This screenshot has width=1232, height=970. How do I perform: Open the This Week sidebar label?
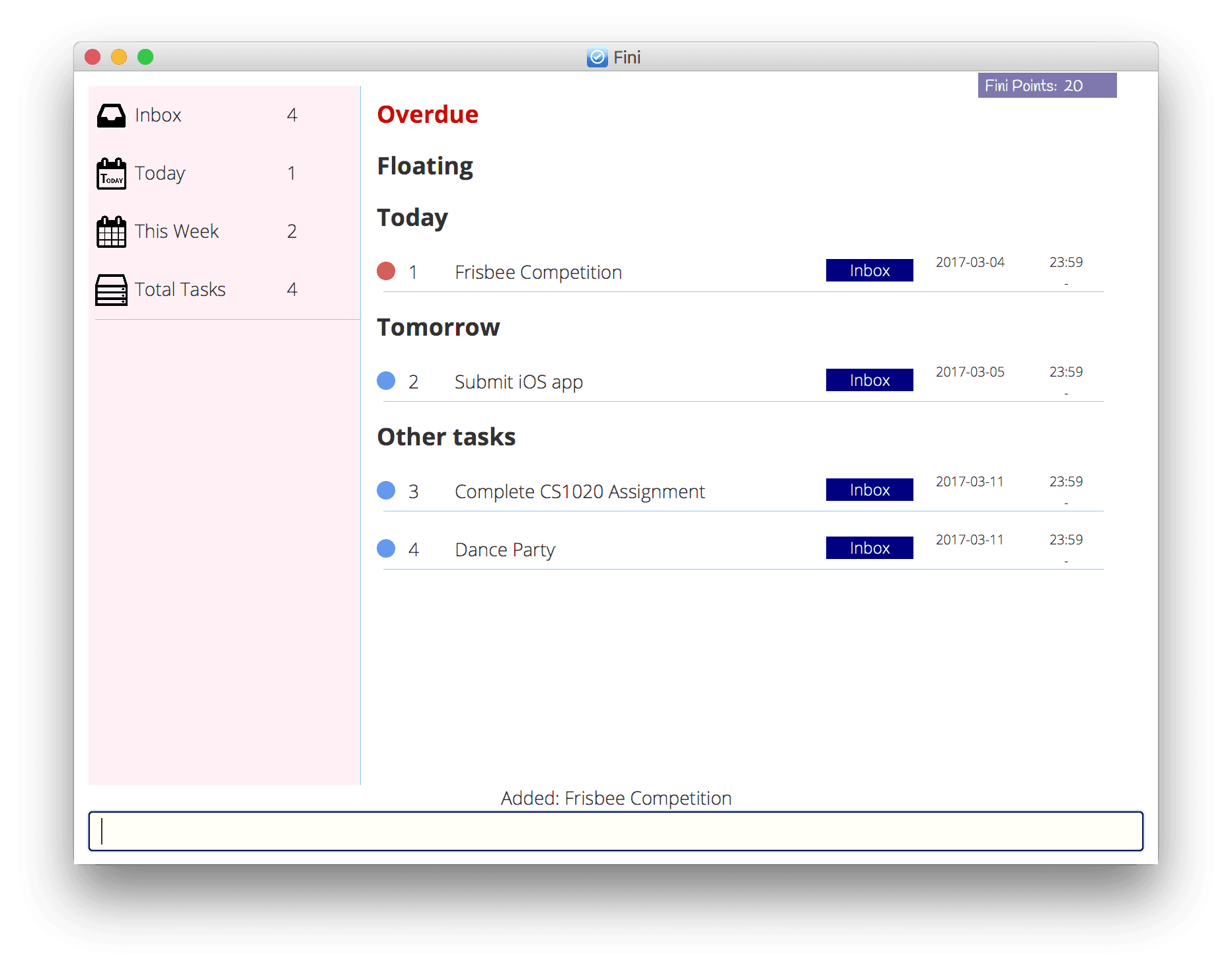tap(176, 232)
